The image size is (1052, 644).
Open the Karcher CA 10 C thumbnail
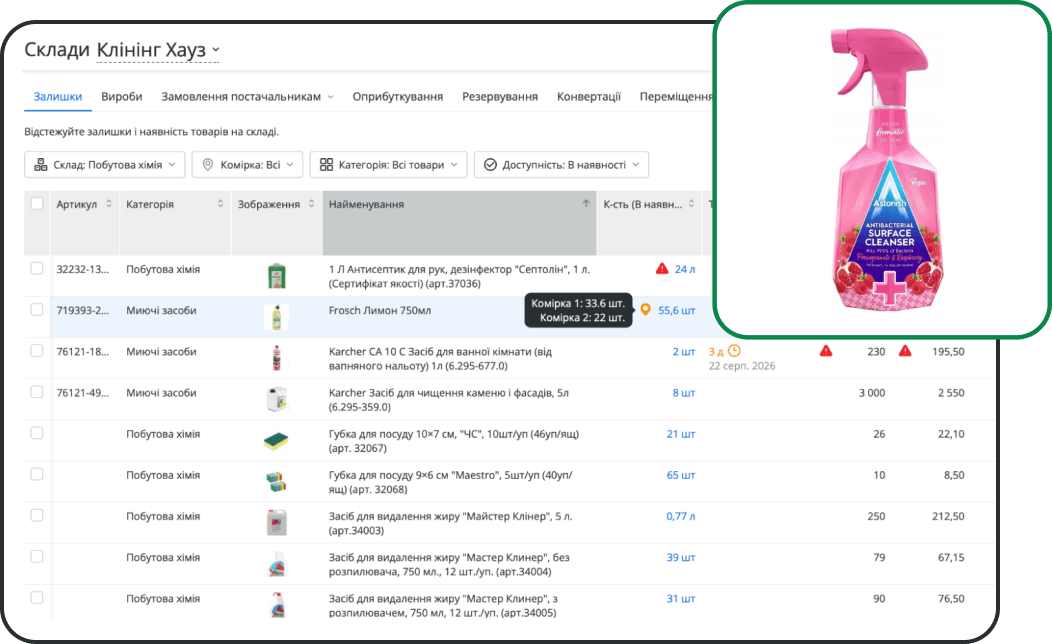(276, 358)
